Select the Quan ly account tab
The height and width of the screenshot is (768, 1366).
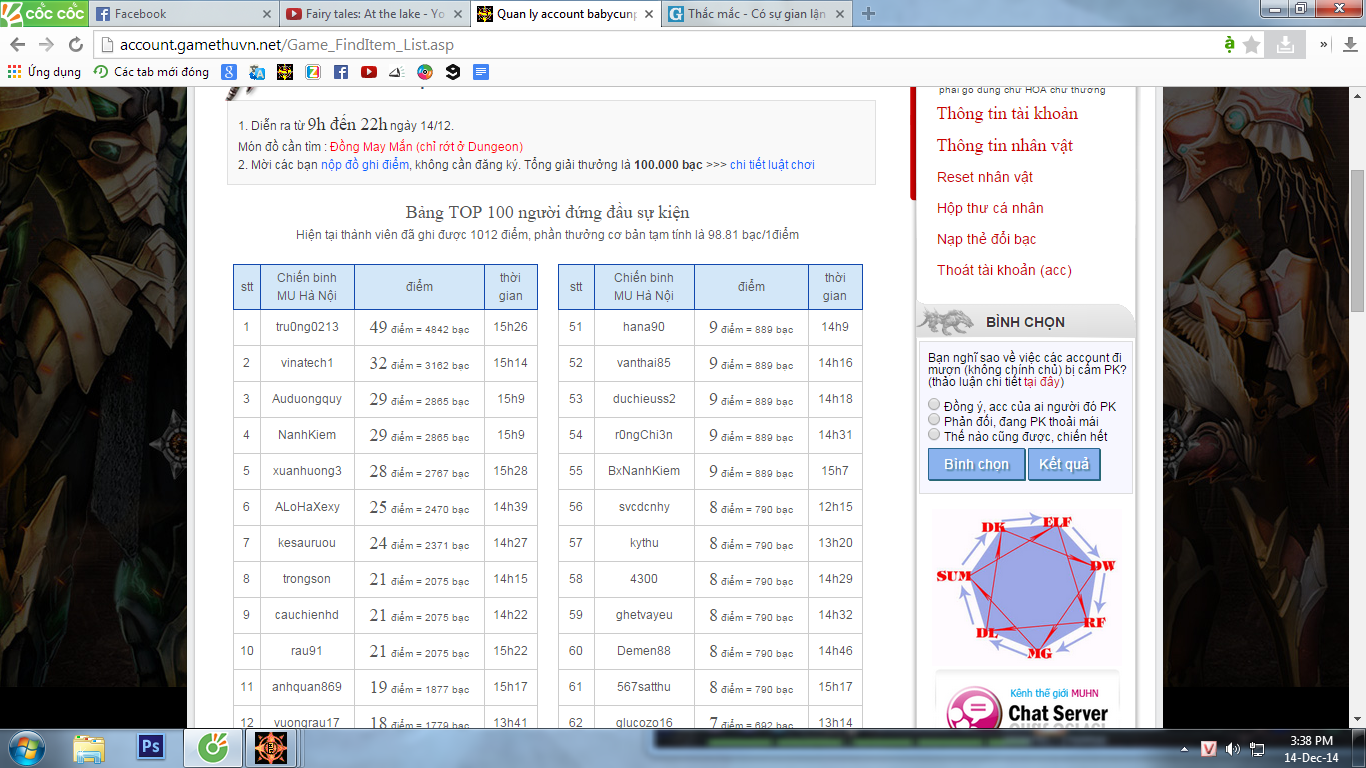565,14
